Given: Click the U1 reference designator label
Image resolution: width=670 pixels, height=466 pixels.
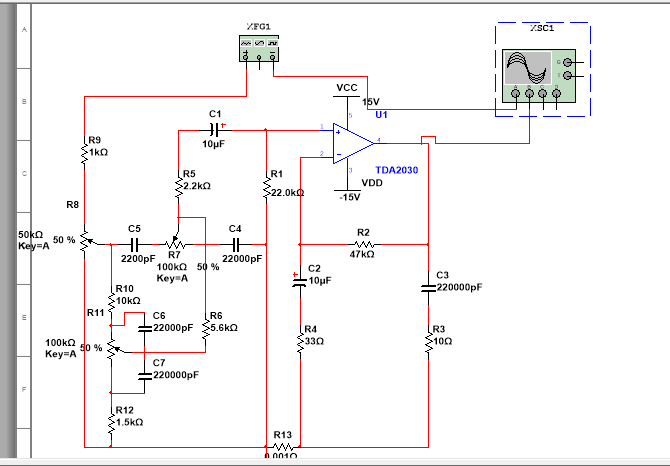Looking at the screenshot, I should click(381, 114).
